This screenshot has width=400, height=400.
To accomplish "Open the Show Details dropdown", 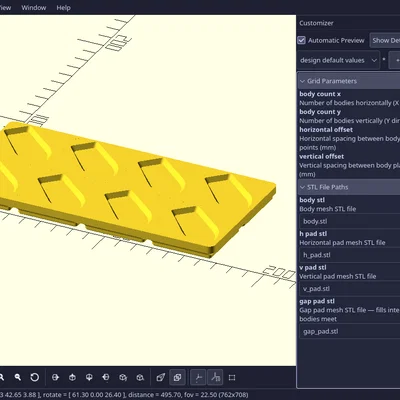I will click(x=385, y=40).
